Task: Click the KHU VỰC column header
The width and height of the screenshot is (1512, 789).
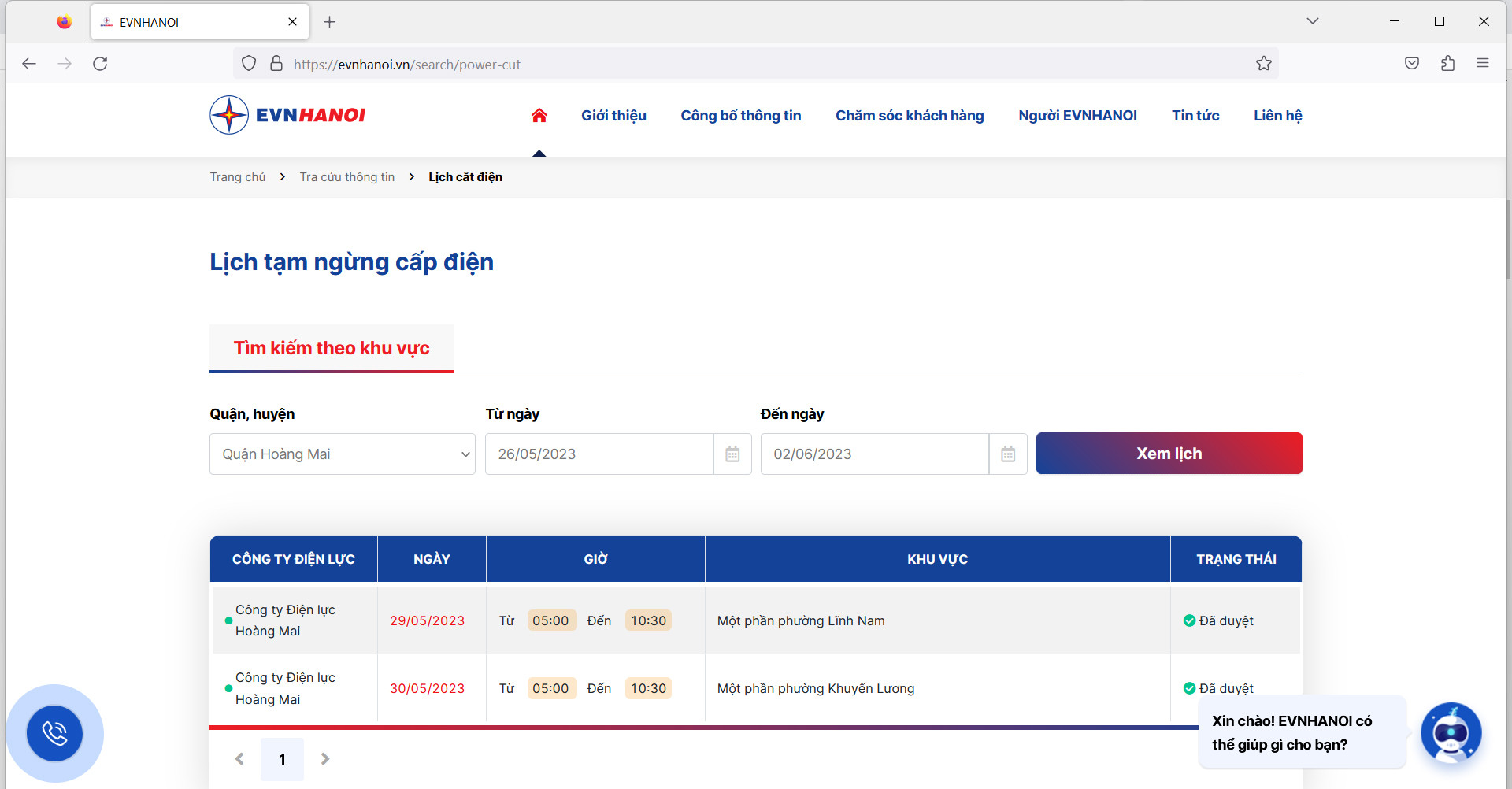Action: pos(937,559)
